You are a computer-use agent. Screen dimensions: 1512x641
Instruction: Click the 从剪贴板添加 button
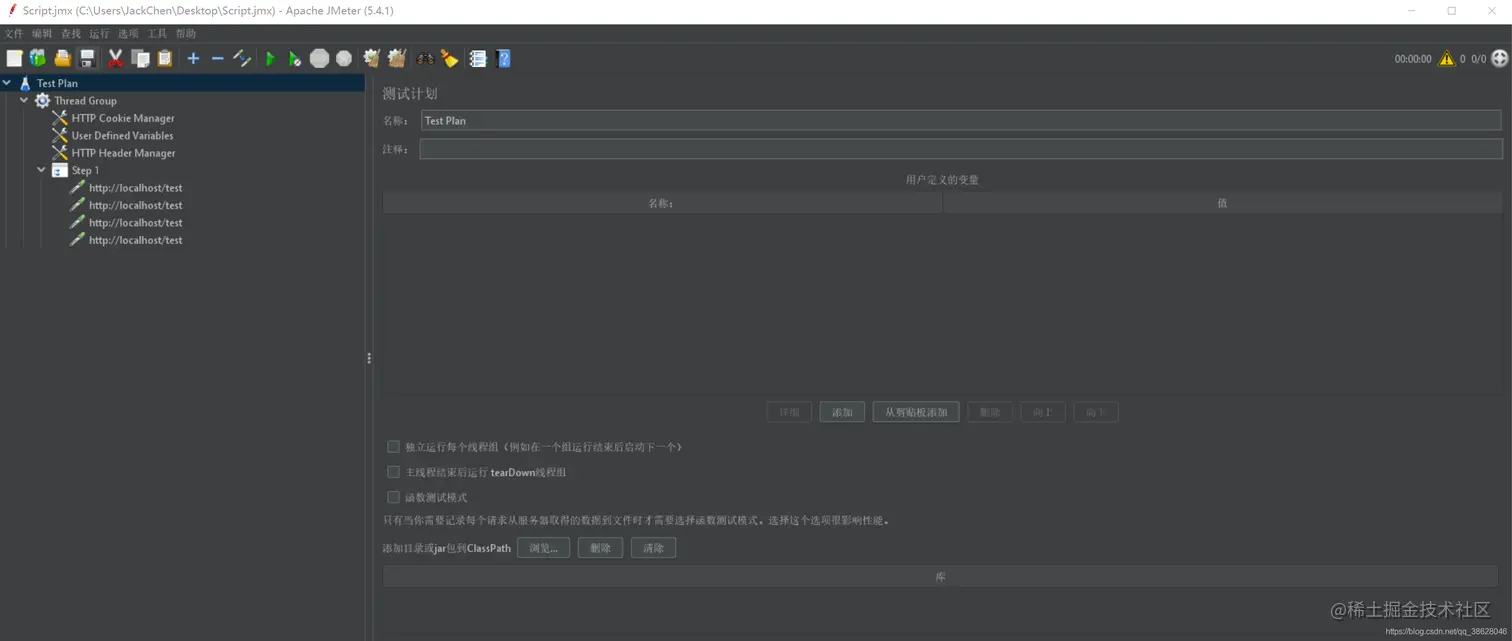(915, 411)
